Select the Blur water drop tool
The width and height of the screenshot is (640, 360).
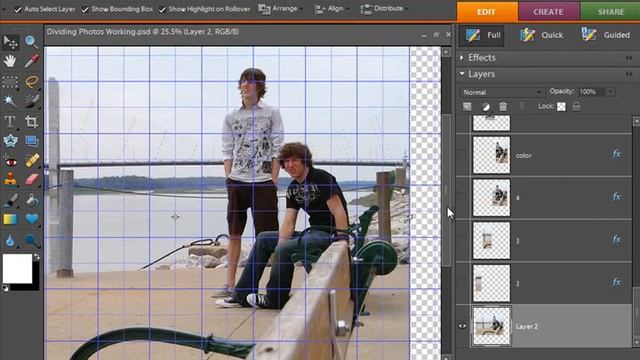pos(10,241)
